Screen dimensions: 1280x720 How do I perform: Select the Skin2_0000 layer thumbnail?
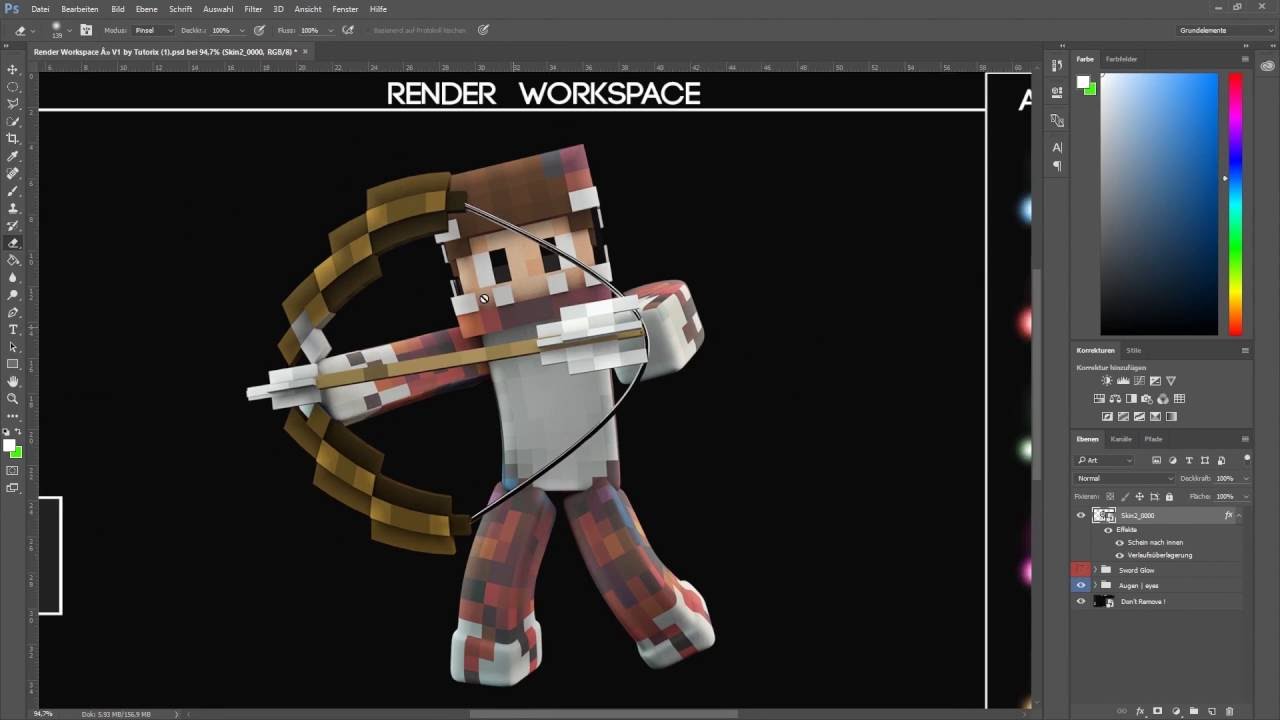click(1104, 515)
